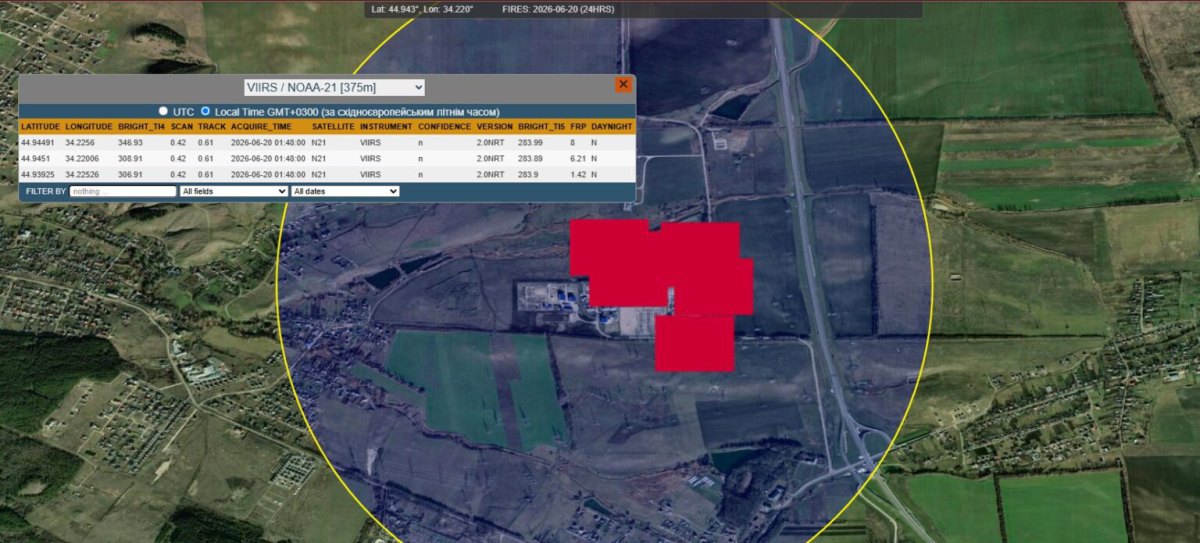1200x543 pixels.
Task: Select the latitude cell 44.9451
Action: 36,158
